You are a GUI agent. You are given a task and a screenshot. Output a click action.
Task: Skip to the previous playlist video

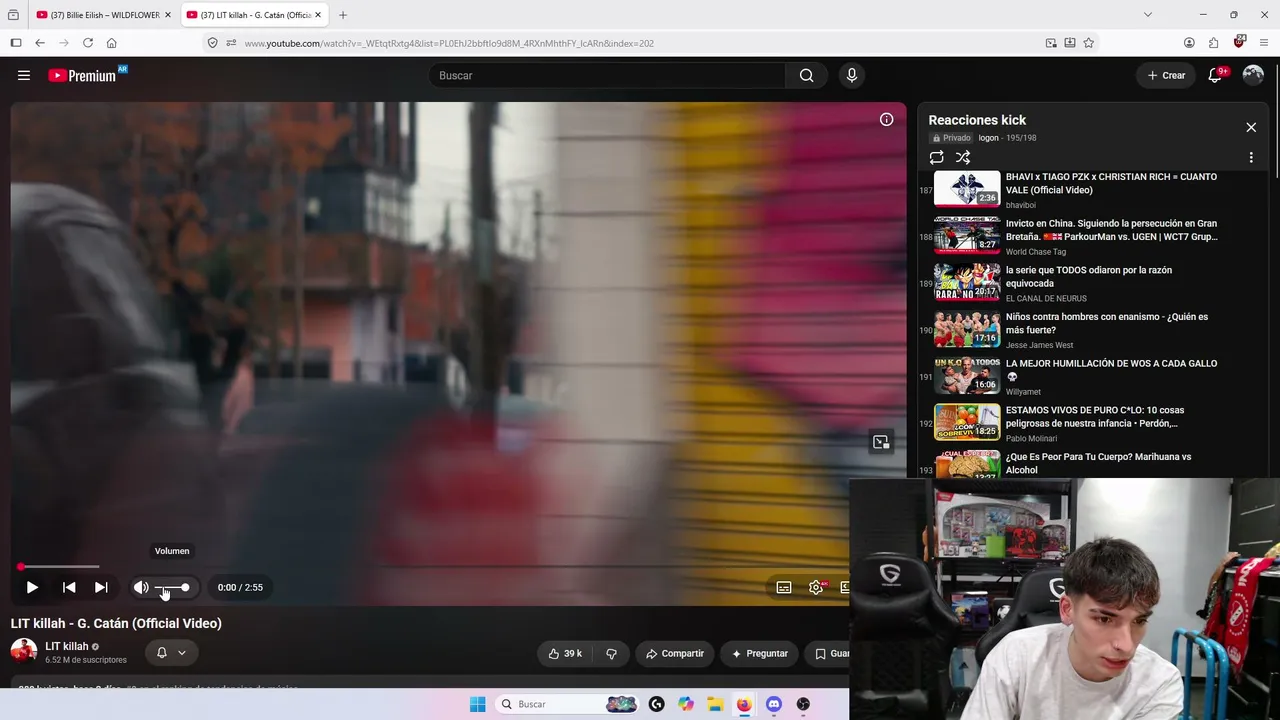69,587
